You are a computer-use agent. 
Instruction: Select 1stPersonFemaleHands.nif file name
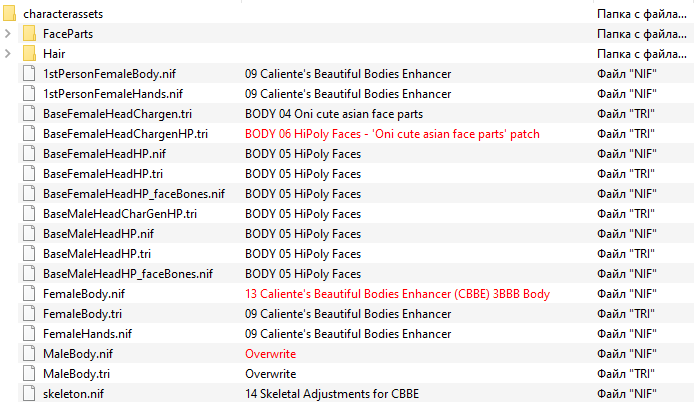click(113, 93)
